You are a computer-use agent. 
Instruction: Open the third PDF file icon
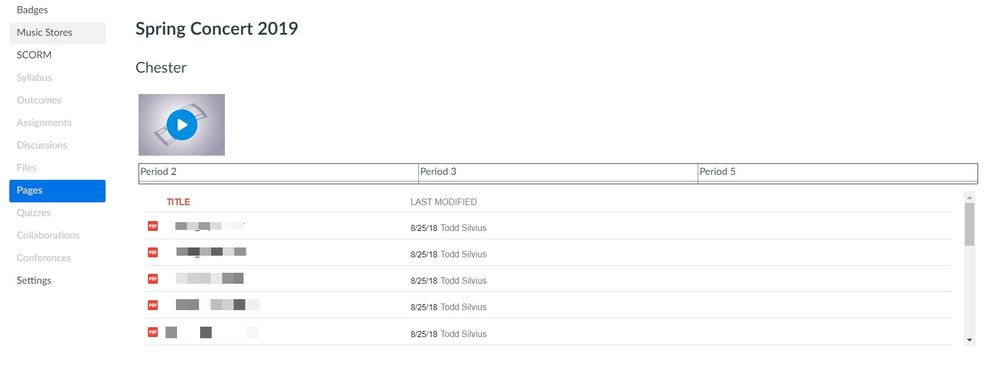[153, 279]
